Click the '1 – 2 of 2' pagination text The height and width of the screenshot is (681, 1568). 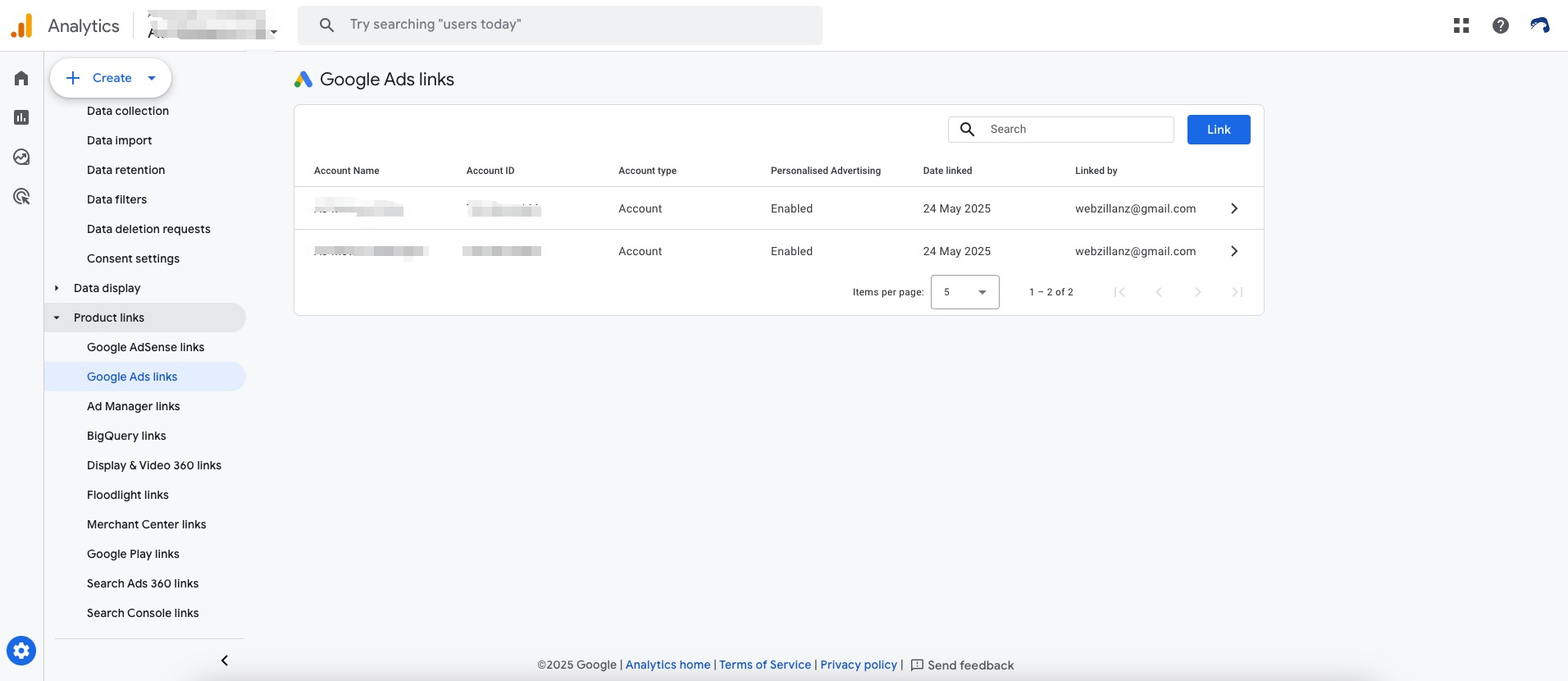coord(1051,292)
